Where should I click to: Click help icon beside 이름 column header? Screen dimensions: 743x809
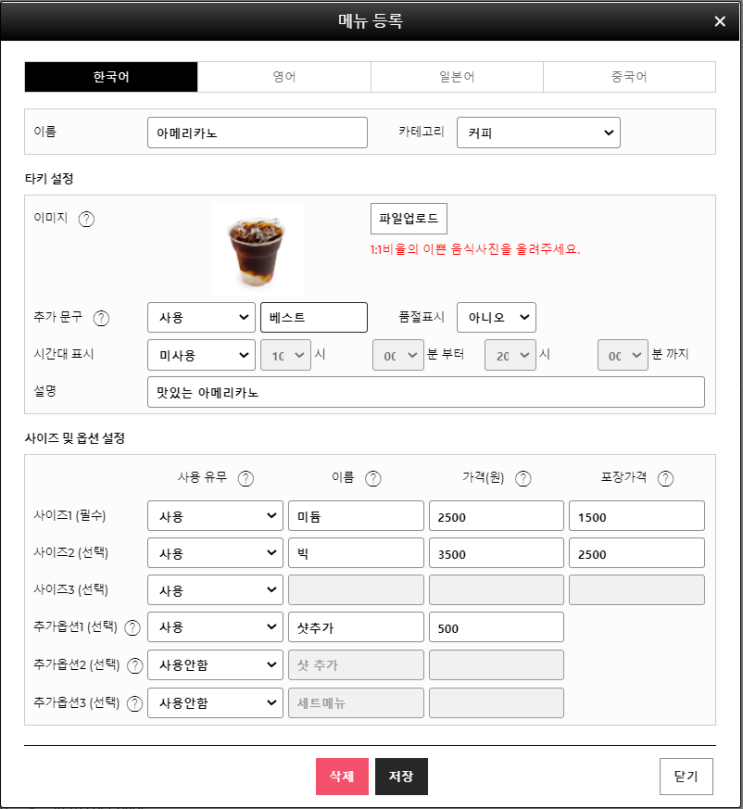click(373, 479)
